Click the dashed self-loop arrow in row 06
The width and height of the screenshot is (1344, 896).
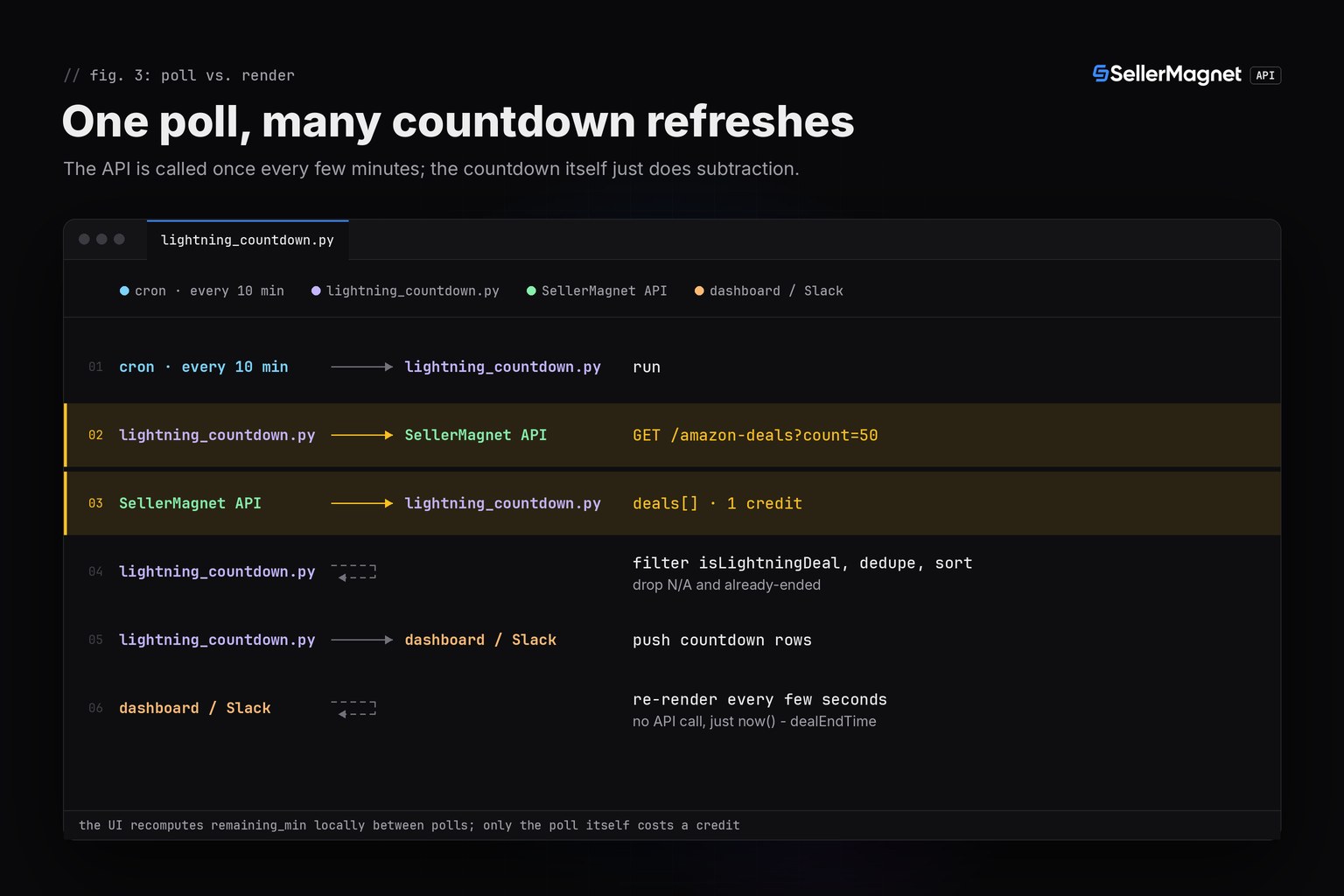(x=353, y=708)
